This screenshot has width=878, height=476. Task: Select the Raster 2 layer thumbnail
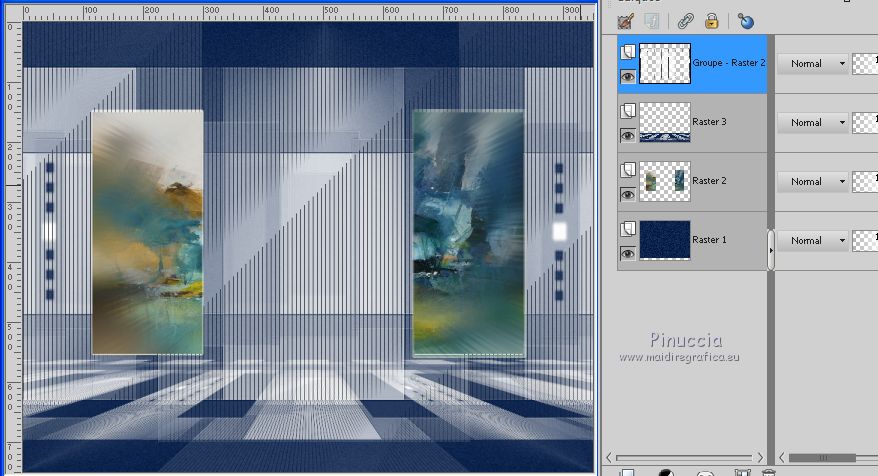665,181
